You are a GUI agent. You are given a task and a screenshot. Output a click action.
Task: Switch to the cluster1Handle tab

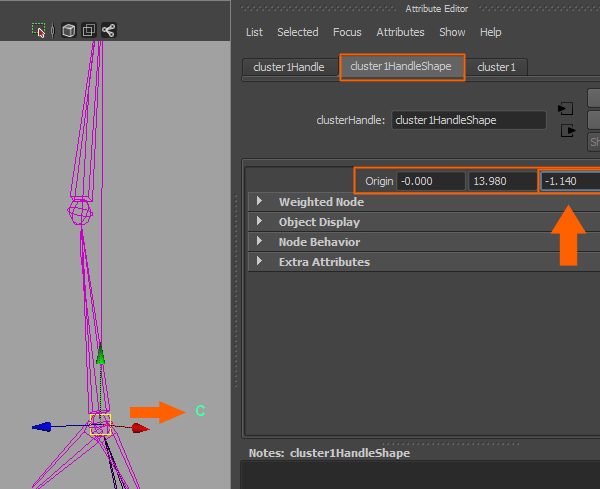coord(289,67)
